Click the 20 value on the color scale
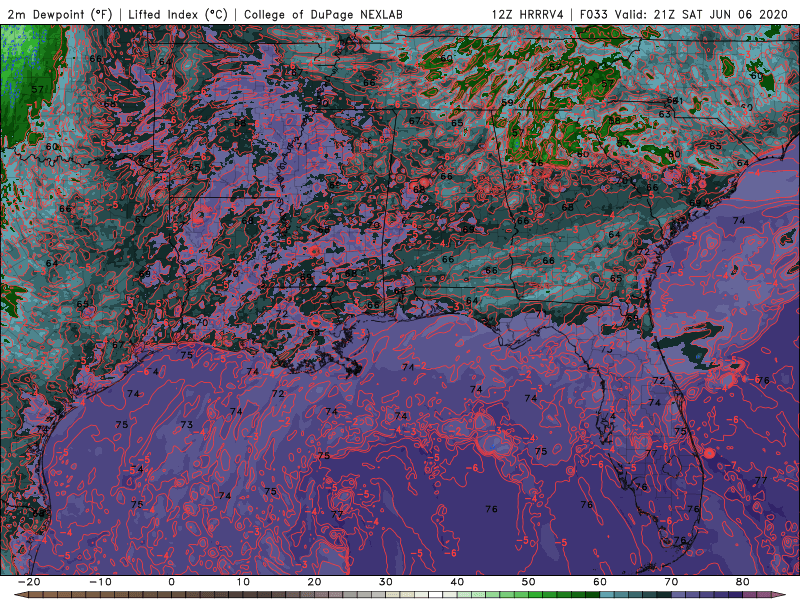The height and width of the screenshot is (600, 800). [314, 582]
